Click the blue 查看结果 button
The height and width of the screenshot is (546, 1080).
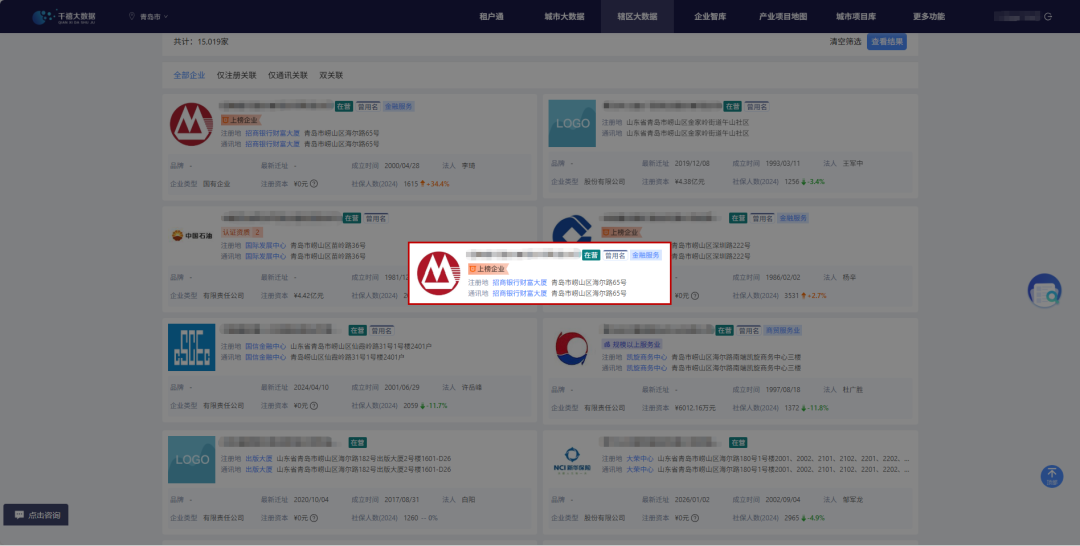click(886, 42)
